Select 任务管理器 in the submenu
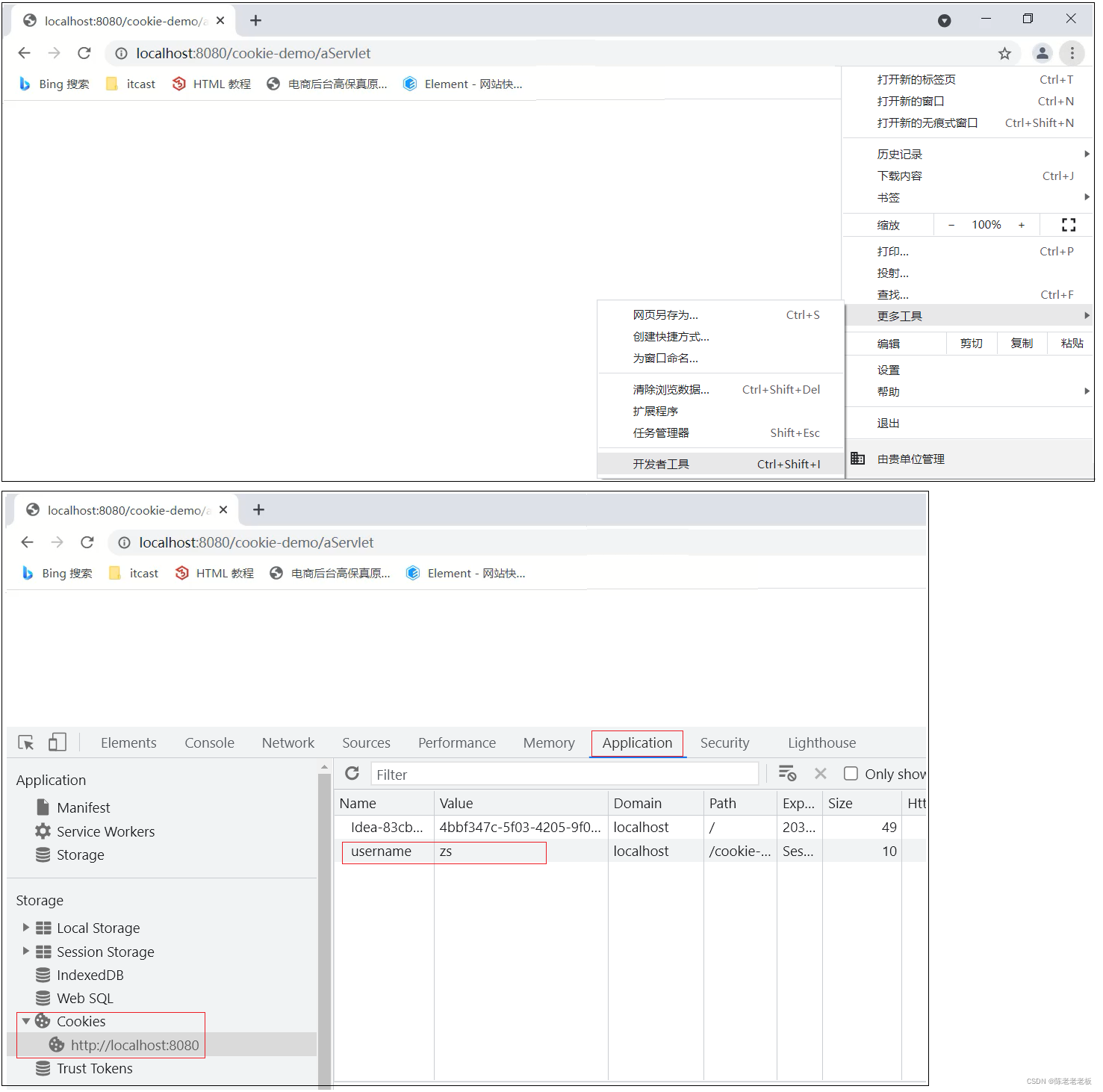The height and width of the screenshot is (1092, 1103). click(x=721, y=433)
